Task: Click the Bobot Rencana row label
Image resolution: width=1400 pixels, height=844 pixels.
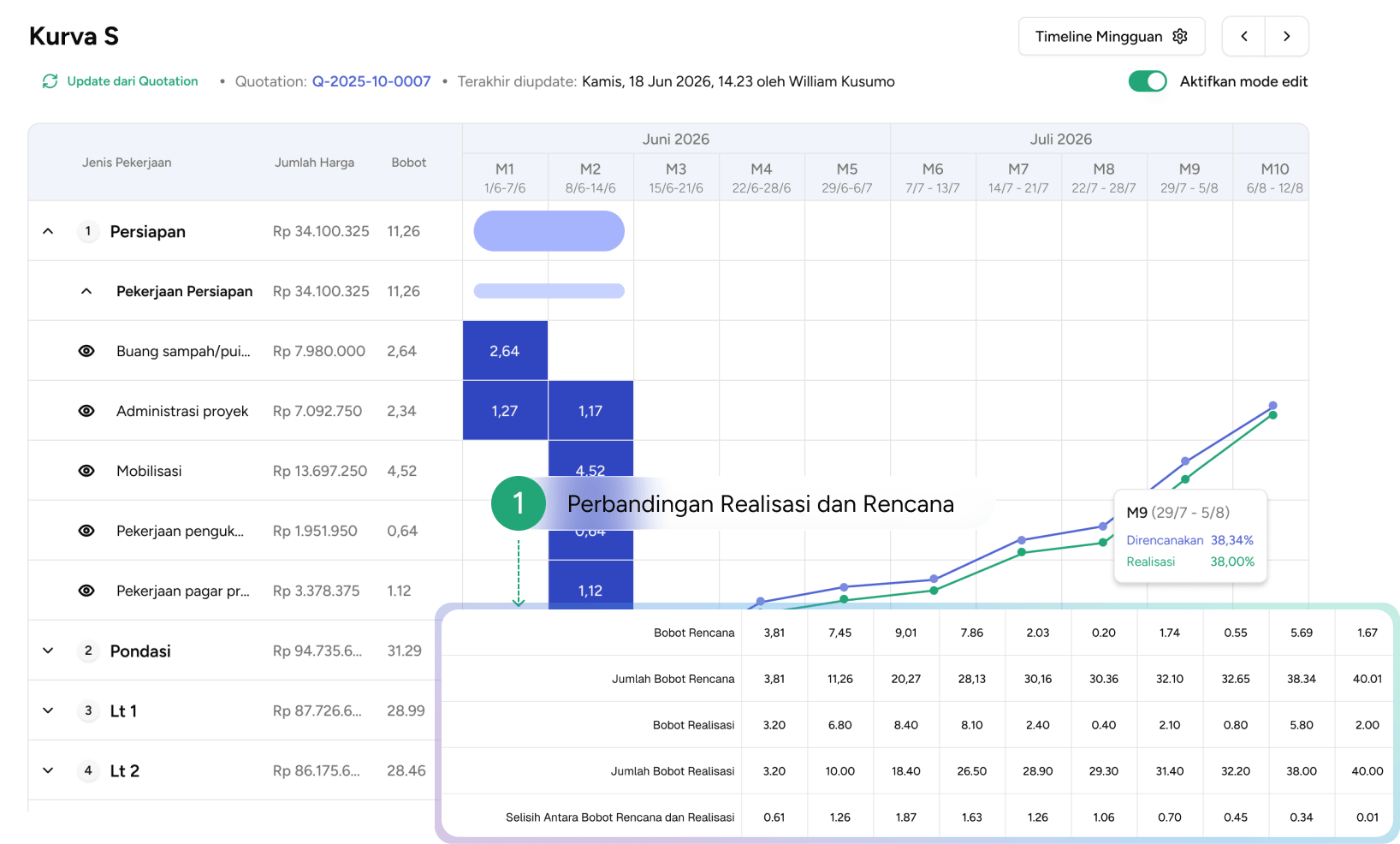Action: [694, 633]
